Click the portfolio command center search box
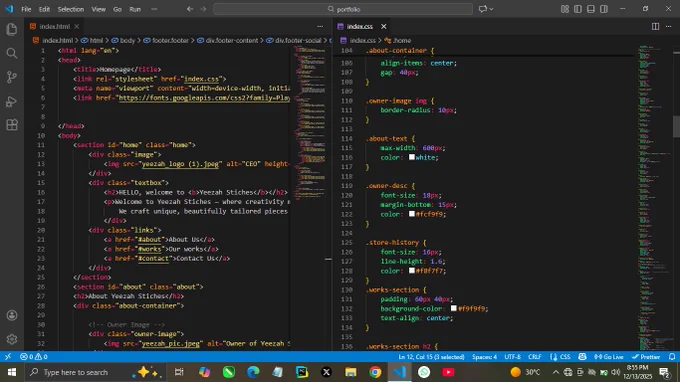 click(x=343, y=9)
